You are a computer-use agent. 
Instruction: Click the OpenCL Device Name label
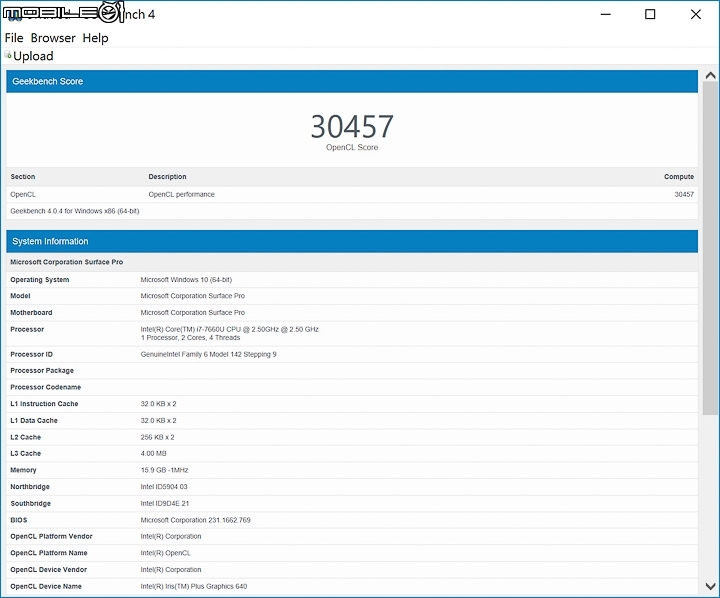point(46,587)
